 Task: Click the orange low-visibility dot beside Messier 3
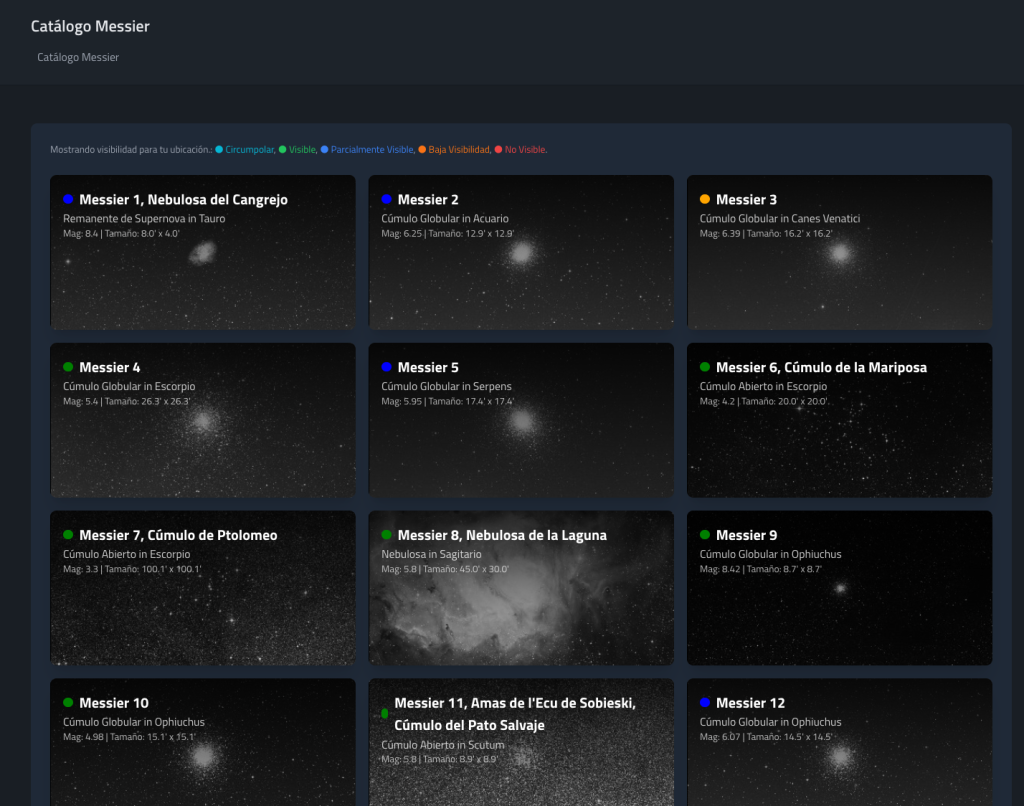click(x=705, y=199)
